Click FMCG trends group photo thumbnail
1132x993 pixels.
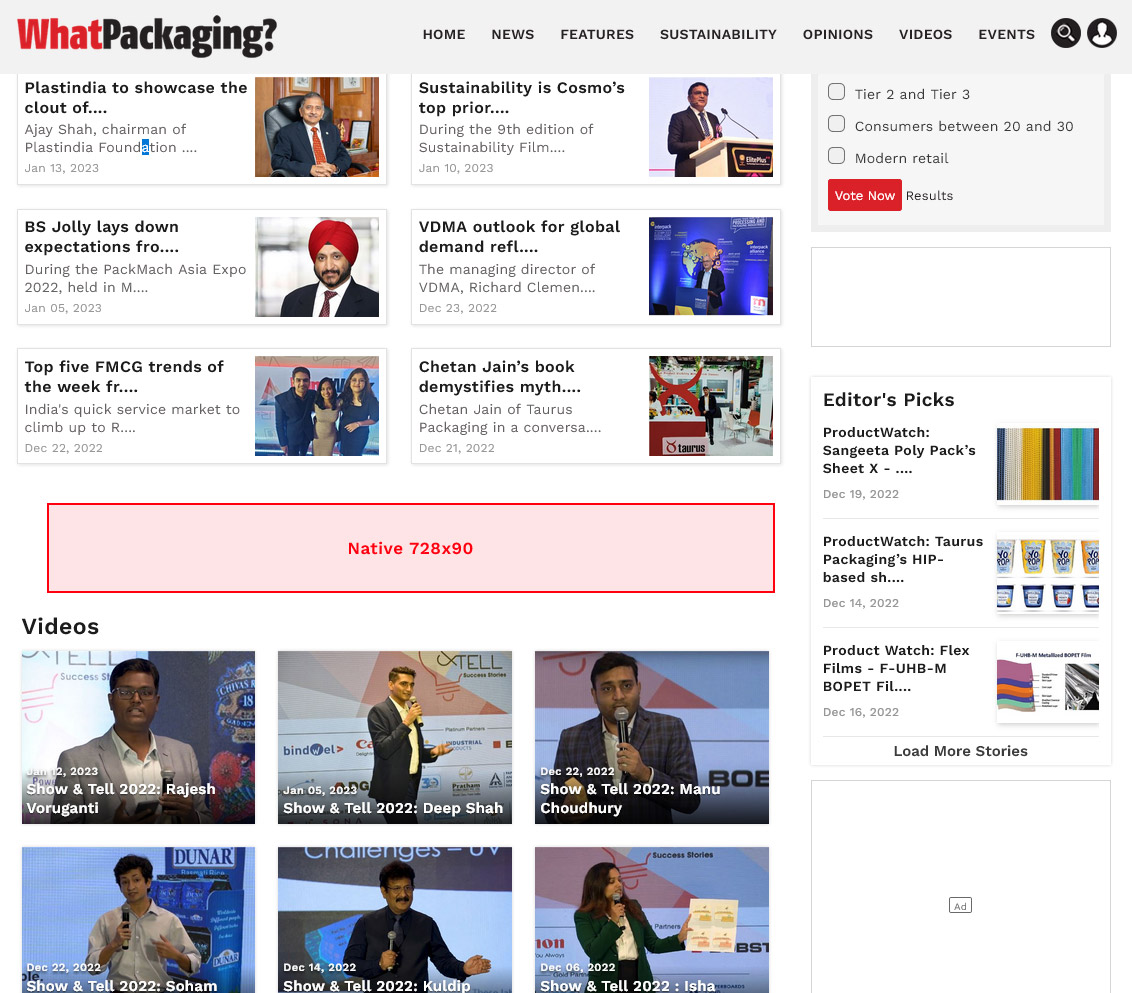(317, 406)
